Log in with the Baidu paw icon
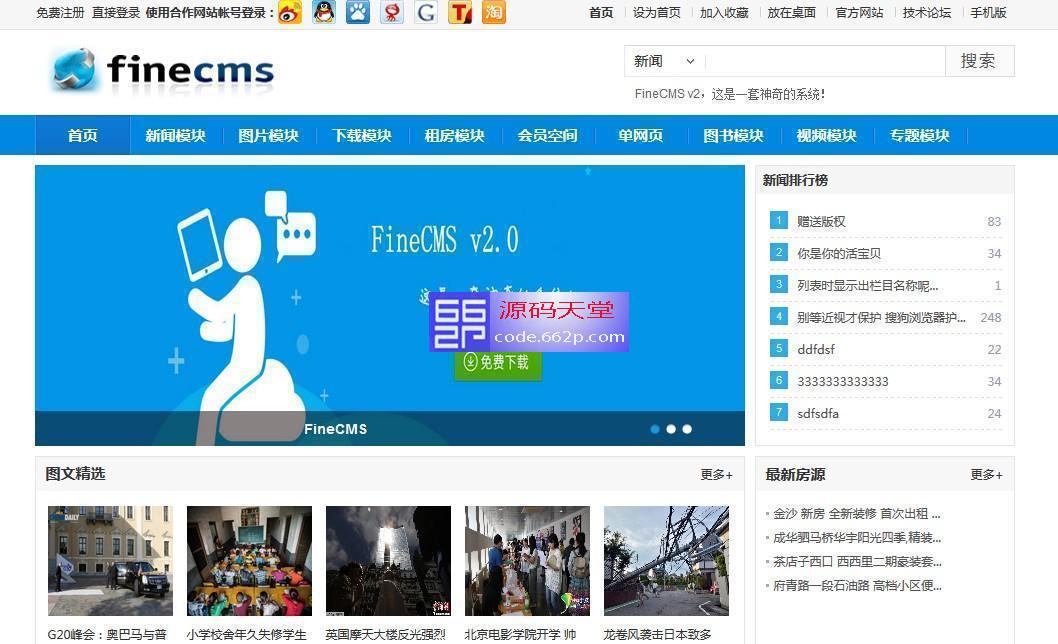 [x=358, y=12]
